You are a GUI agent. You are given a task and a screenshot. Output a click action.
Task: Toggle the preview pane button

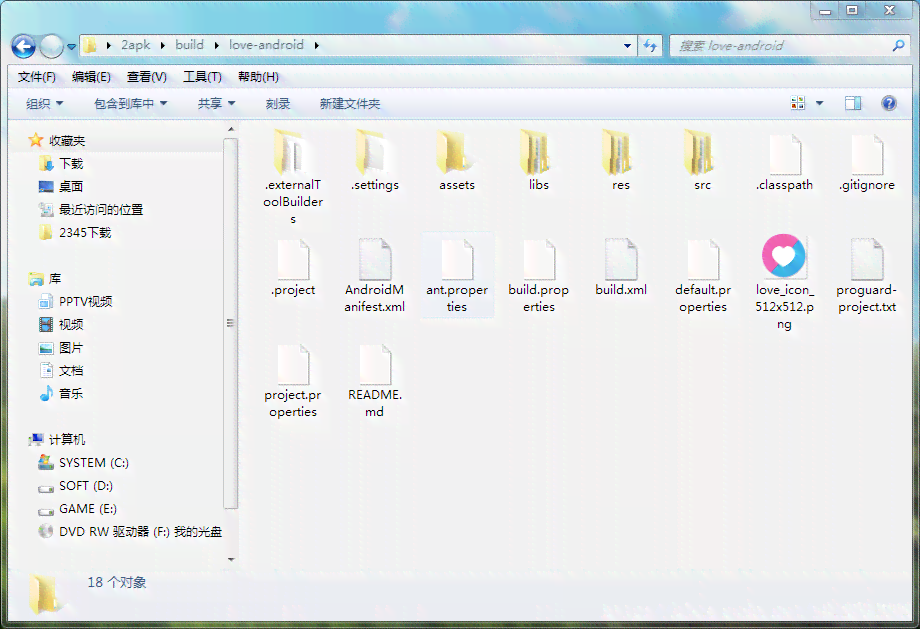[853, 103]
